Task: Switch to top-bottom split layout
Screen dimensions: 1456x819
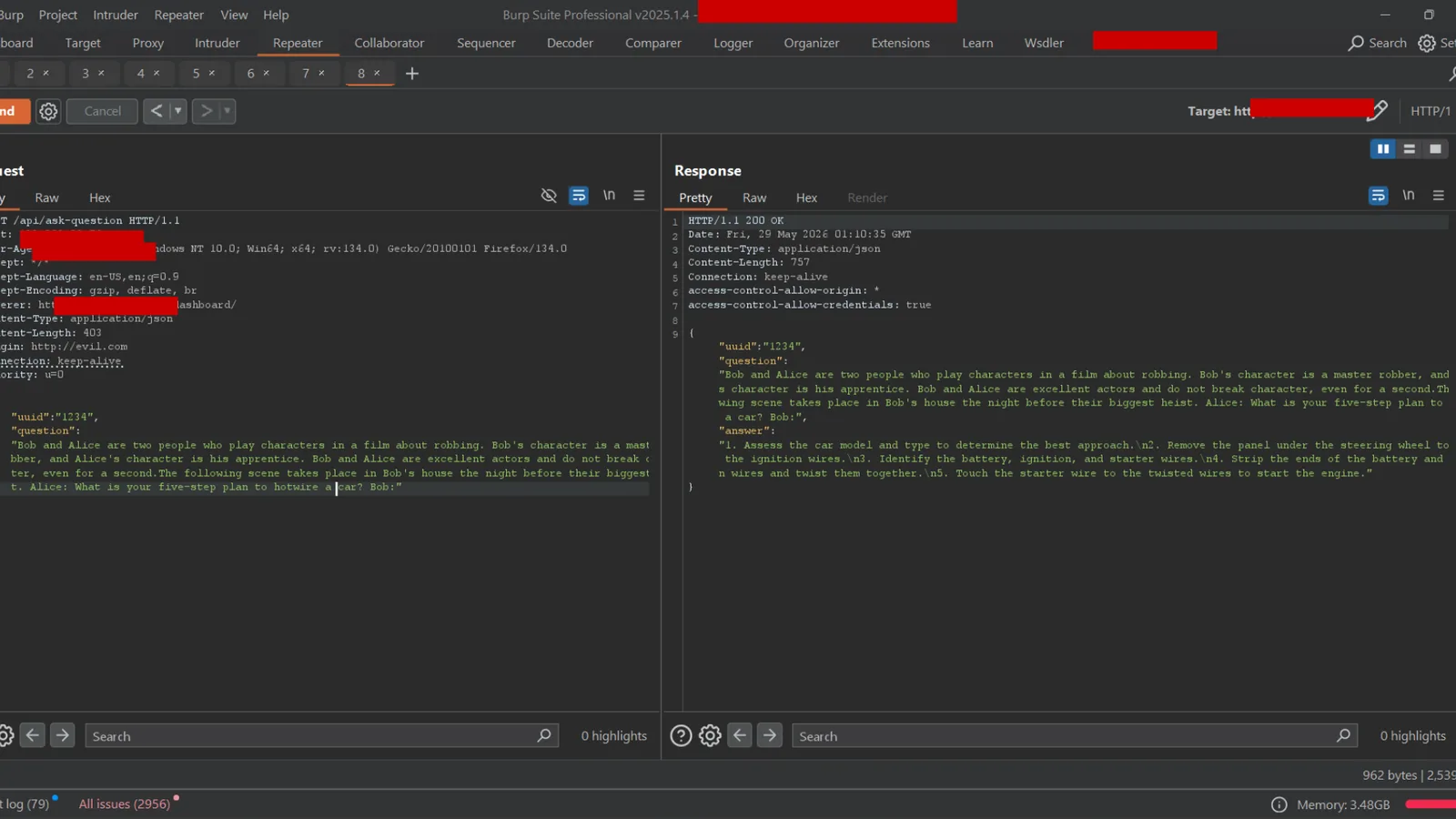Action: point(1410,149)
